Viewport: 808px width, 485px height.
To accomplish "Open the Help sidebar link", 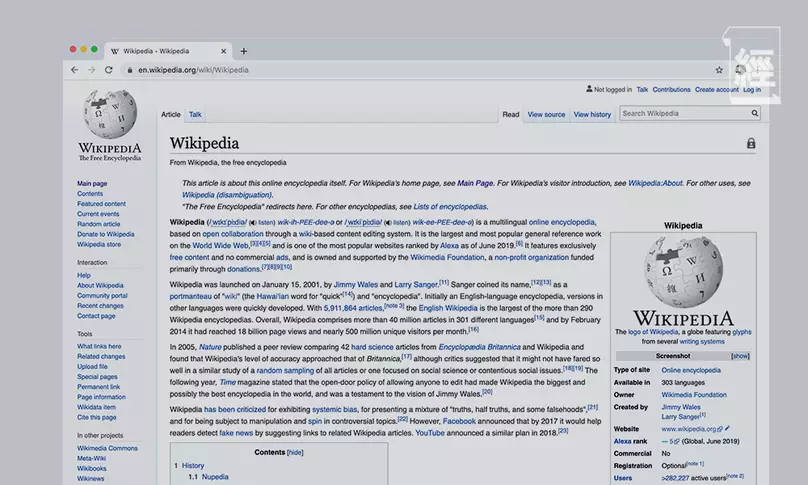I will (84, 275).
